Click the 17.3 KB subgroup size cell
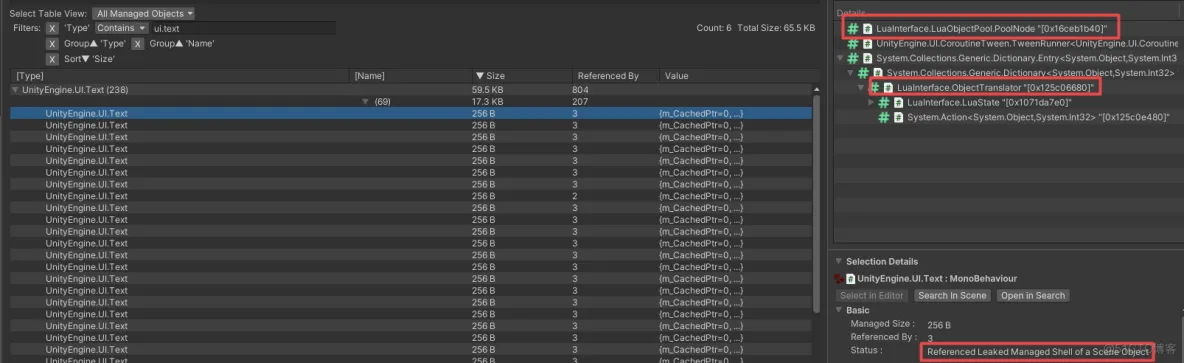 tap(488, 101)
